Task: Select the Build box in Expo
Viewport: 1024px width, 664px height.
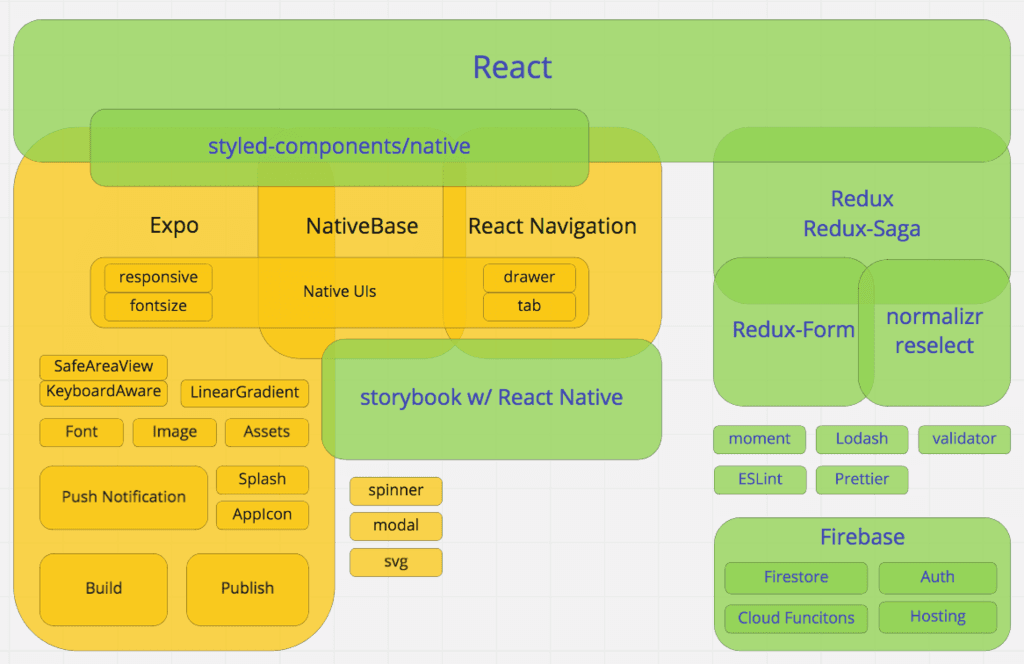Action: 104,589
